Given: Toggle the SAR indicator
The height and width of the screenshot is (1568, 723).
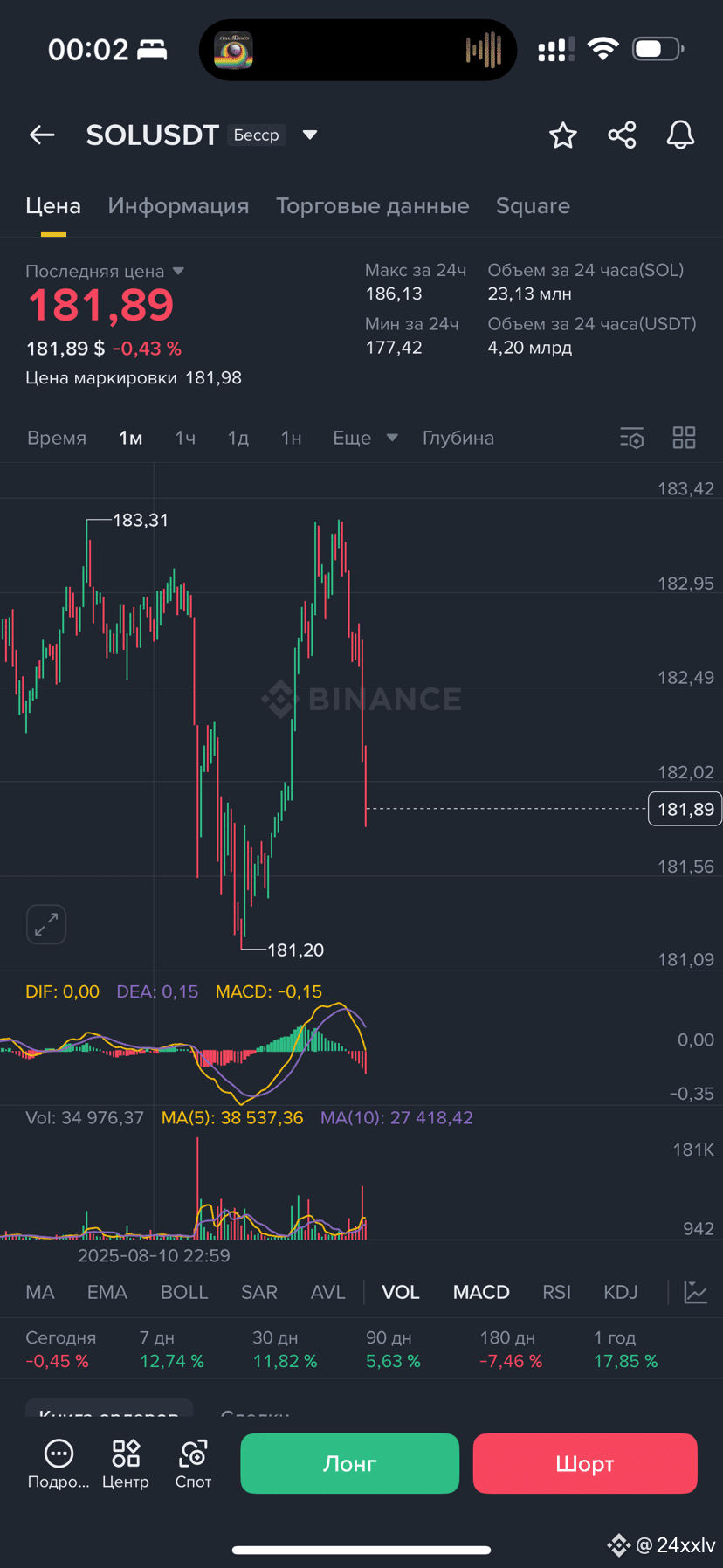Looking at the screenshot, I should [259, 1292].
